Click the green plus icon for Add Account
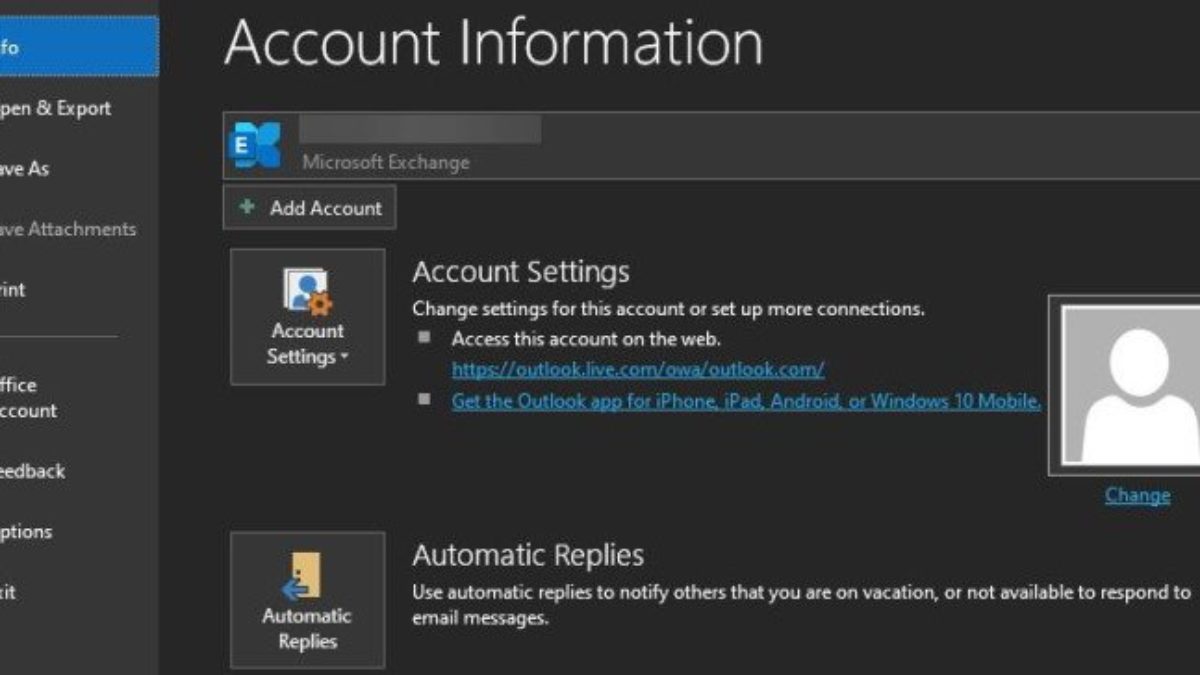 pyautogui.click(x=247, y=208)
